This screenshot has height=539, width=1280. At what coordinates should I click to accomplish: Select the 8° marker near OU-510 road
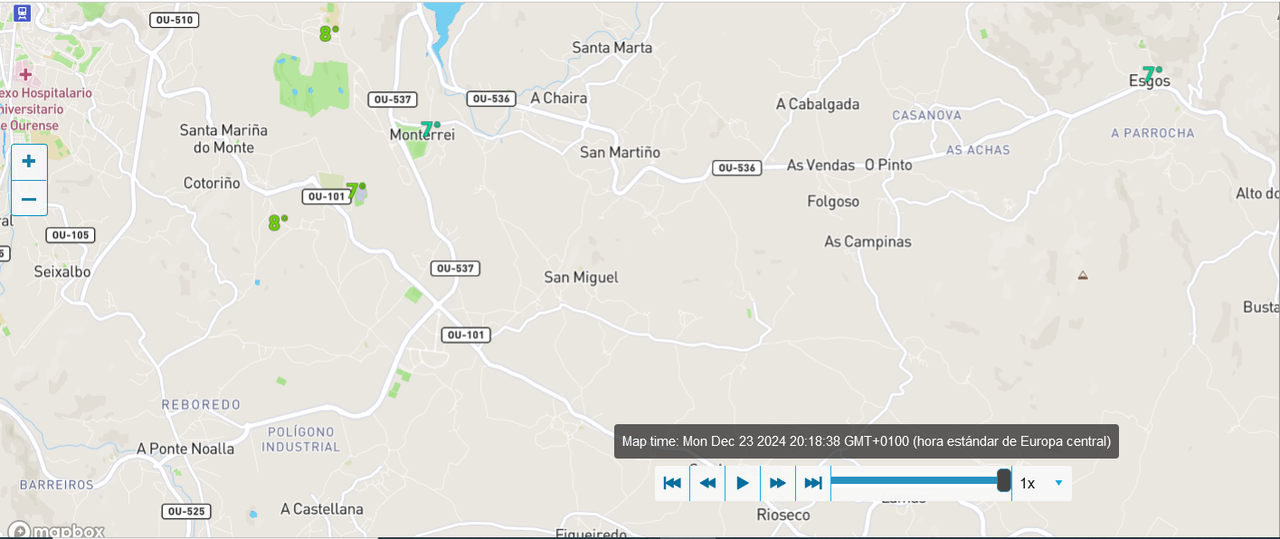[328, 33]
